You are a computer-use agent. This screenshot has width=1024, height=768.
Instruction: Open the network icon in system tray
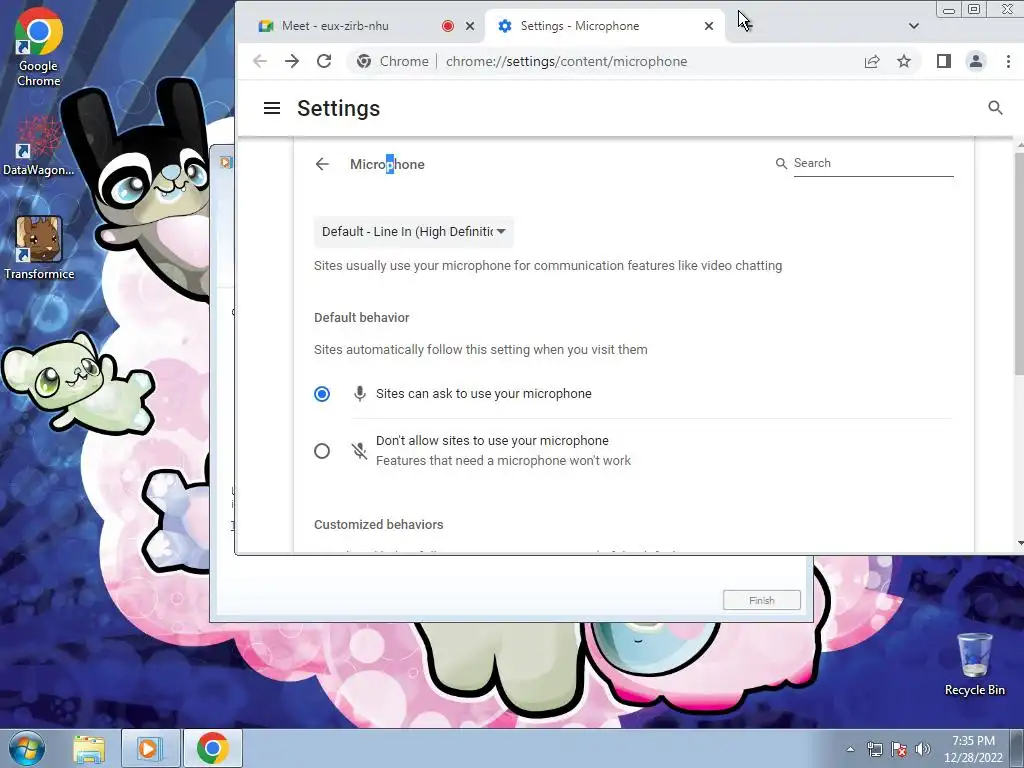[x=874, y=749]
